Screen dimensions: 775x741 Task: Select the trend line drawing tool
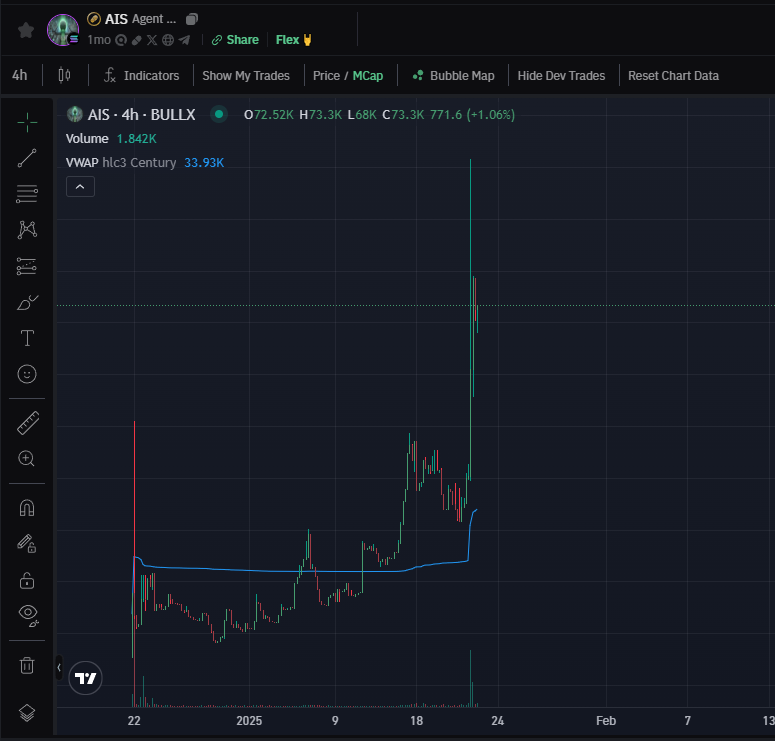coord(27,158)
